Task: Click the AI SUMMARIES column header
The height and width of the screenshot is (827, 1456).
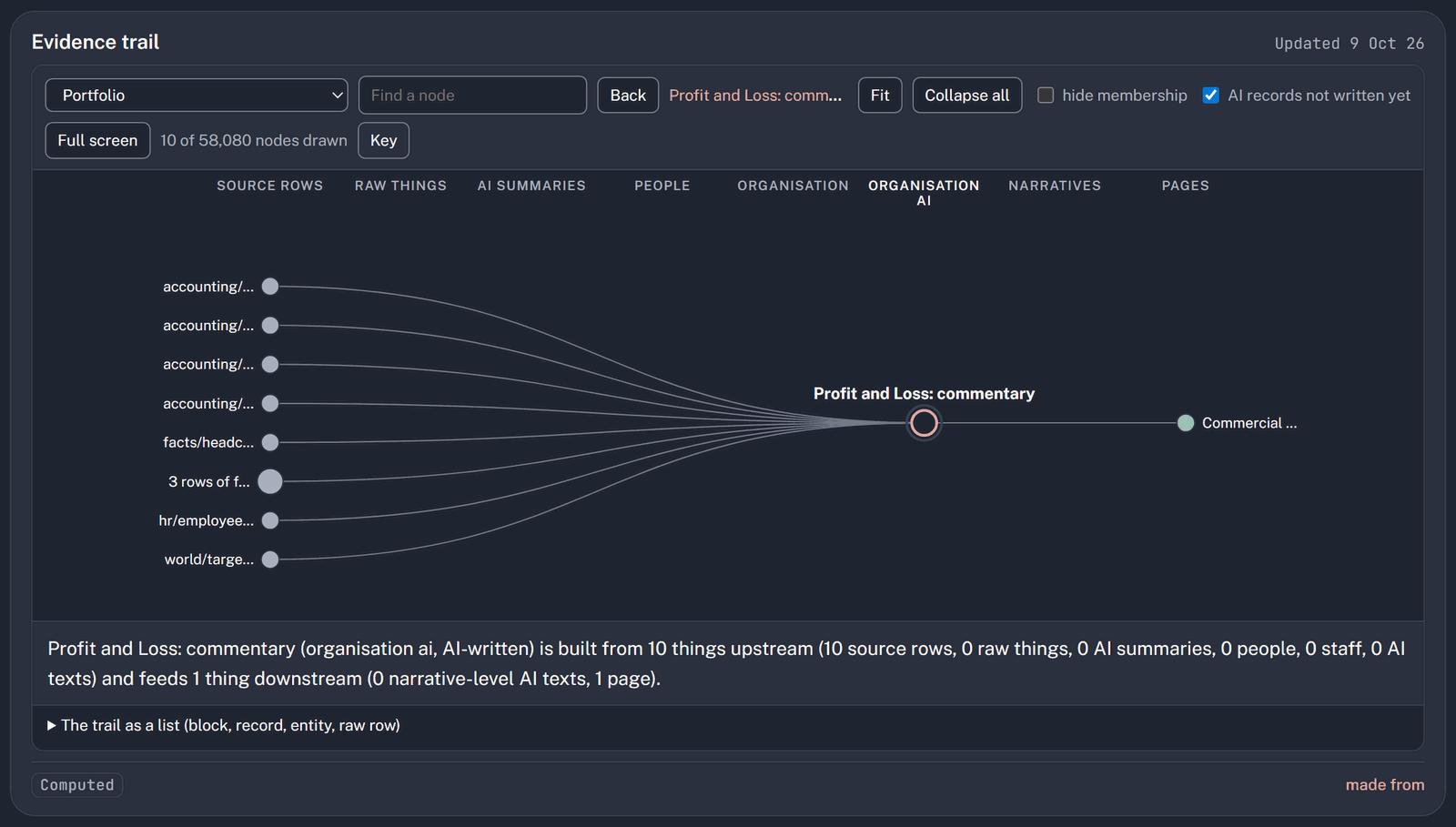Action: pyautogui.click(x=531, y=186)
